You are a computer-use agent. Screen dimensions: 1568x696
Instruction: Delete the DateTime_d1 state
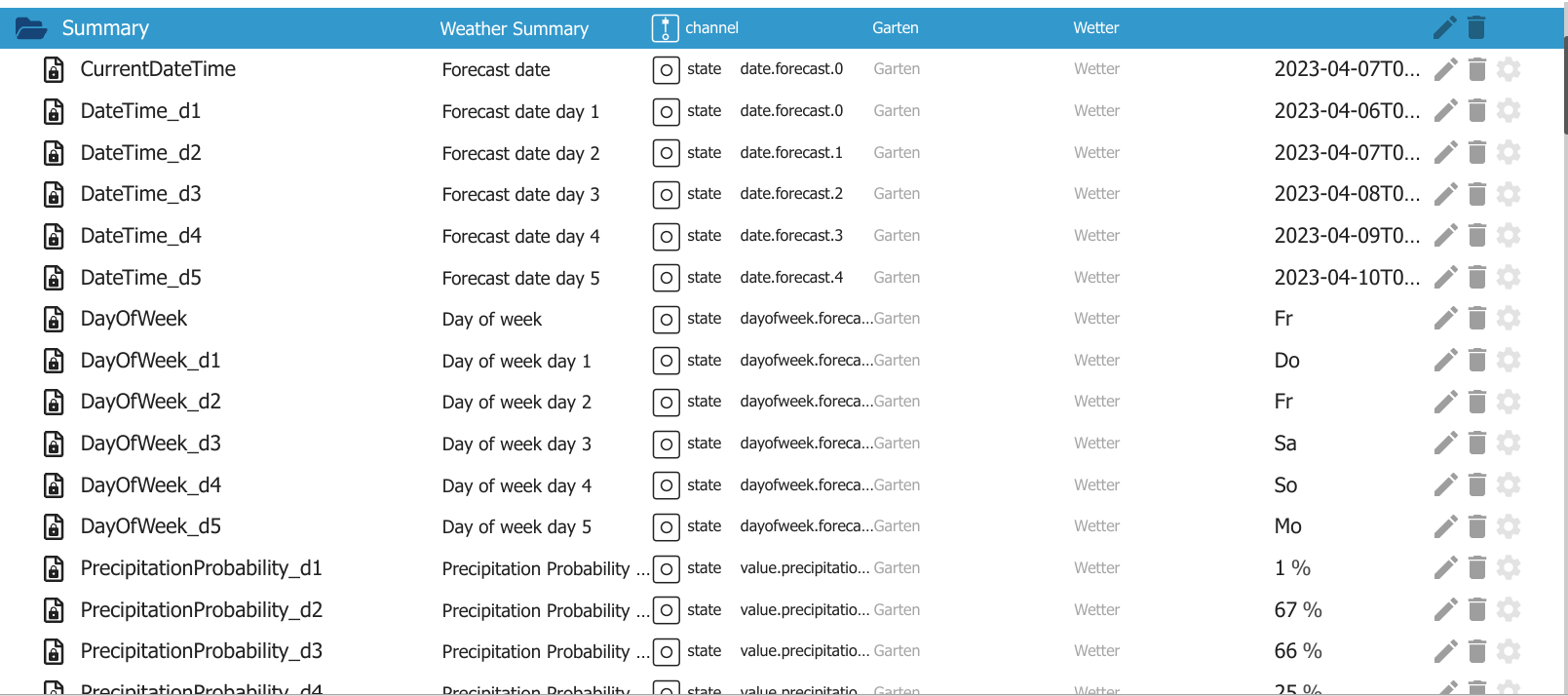[x=1476, y=111]
